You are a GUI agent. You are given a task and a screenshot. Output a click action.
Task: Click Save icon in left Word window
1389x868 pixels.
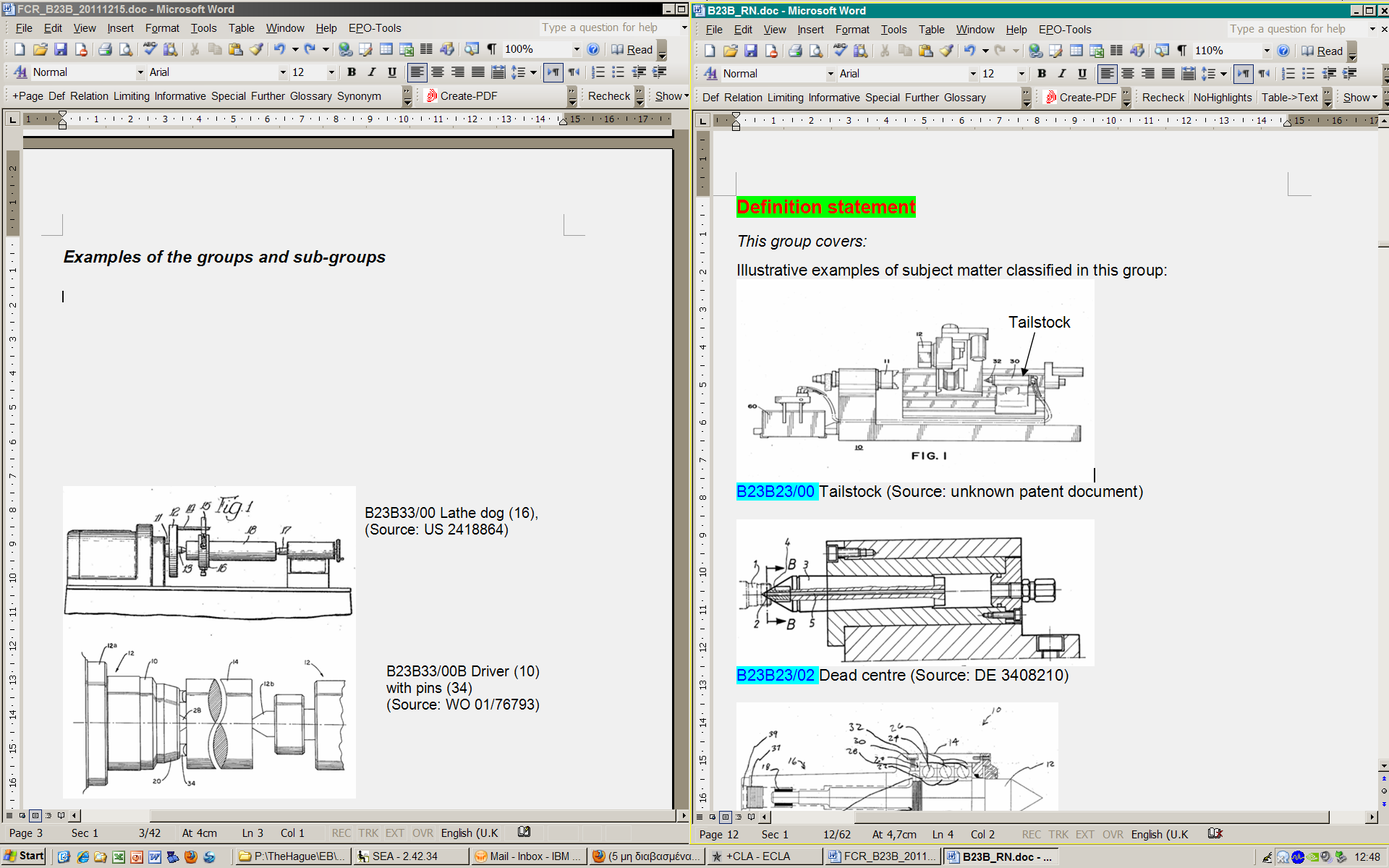61,49
